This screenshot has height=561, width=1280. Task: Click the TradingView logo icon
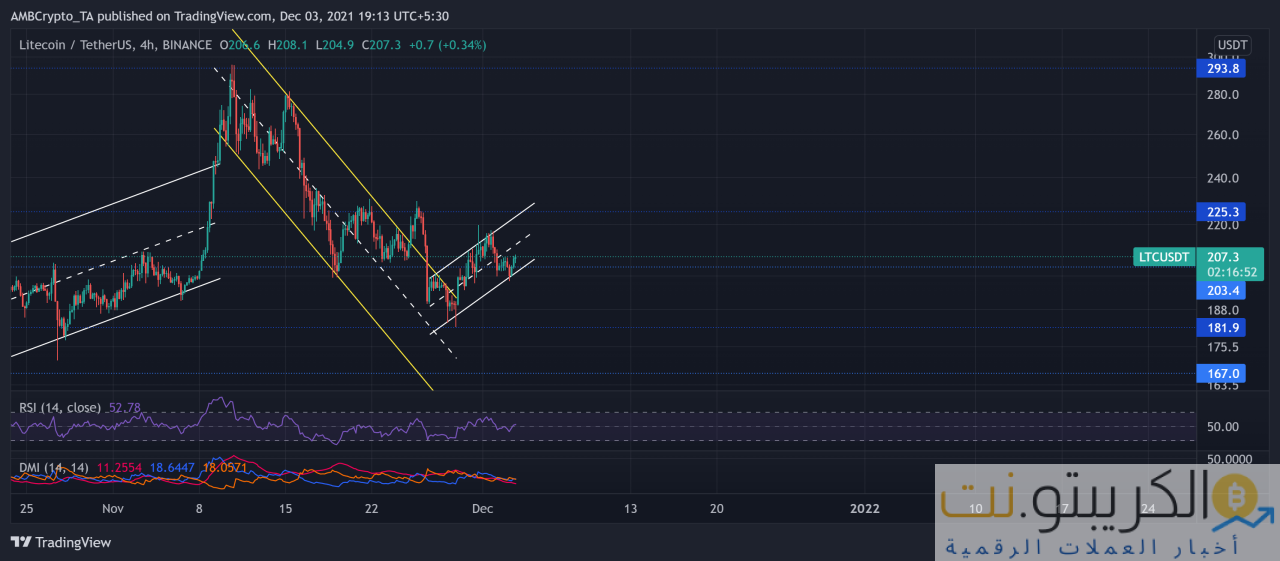tap(21, 542)
